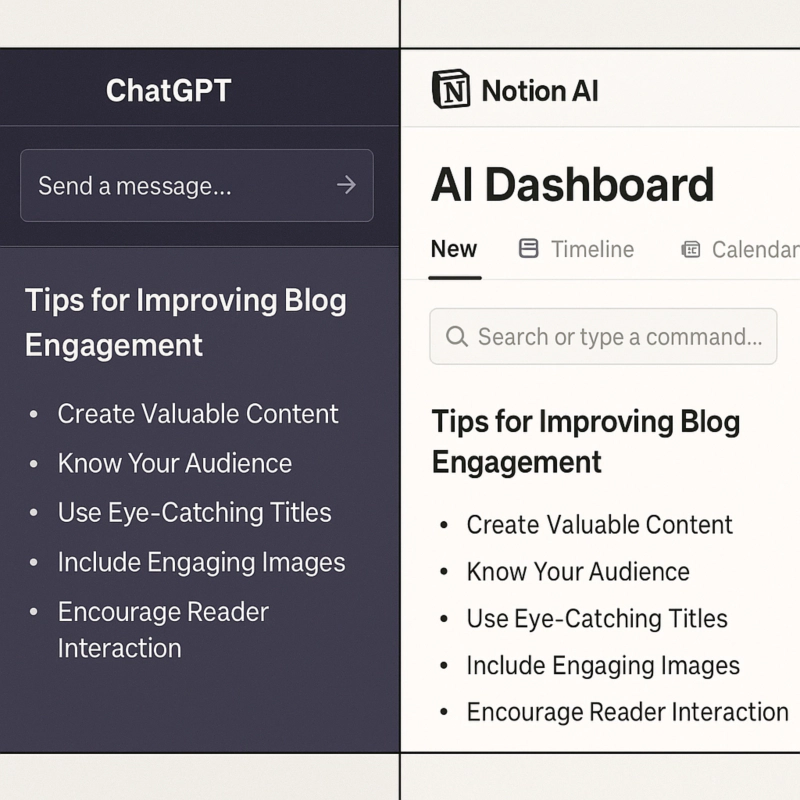Viewport: 800px width, 800px height.
Task: Select the New tab in Notion AI
Action: point(454,249)
